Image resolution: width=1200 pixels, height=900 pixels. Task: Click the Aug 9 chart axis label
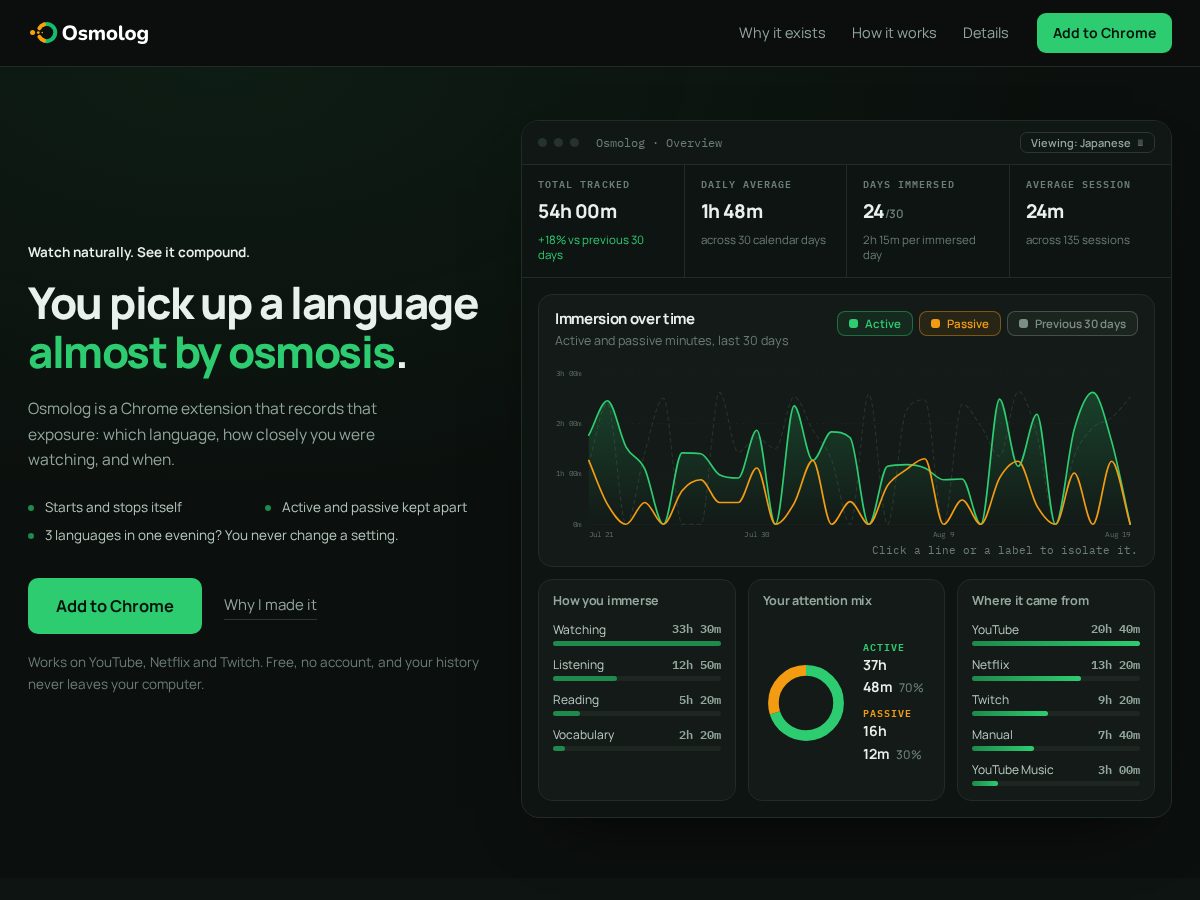(x=944, y=535)
